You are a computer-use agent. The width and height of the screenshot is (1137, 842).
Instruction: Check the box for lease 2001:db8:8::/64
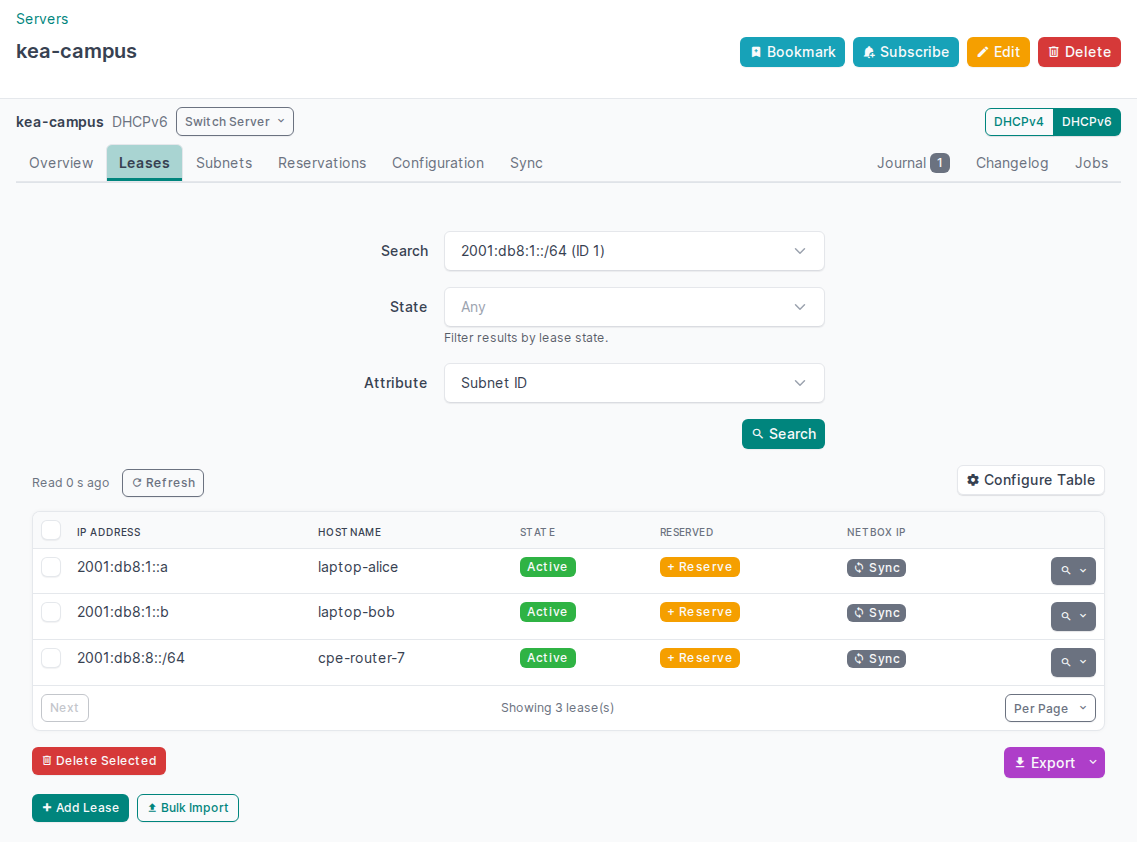coord(51,658)
